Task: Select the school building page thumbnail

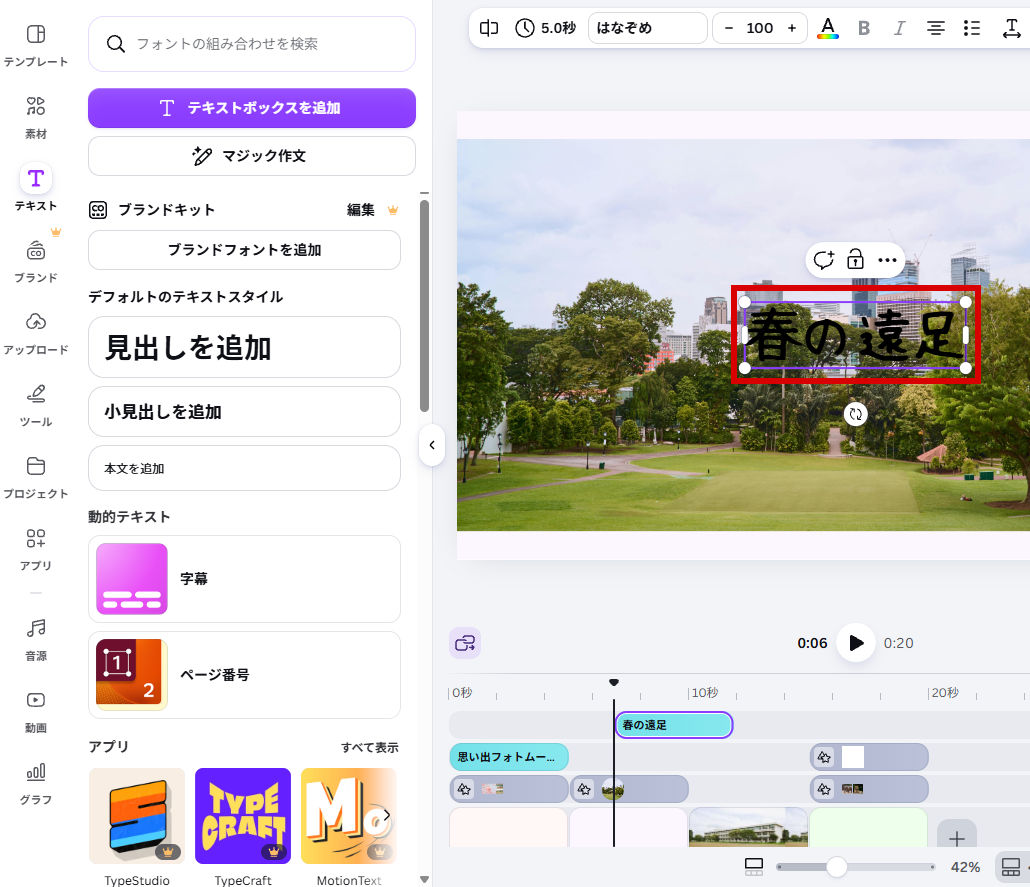Action: (x=748, y=827)
